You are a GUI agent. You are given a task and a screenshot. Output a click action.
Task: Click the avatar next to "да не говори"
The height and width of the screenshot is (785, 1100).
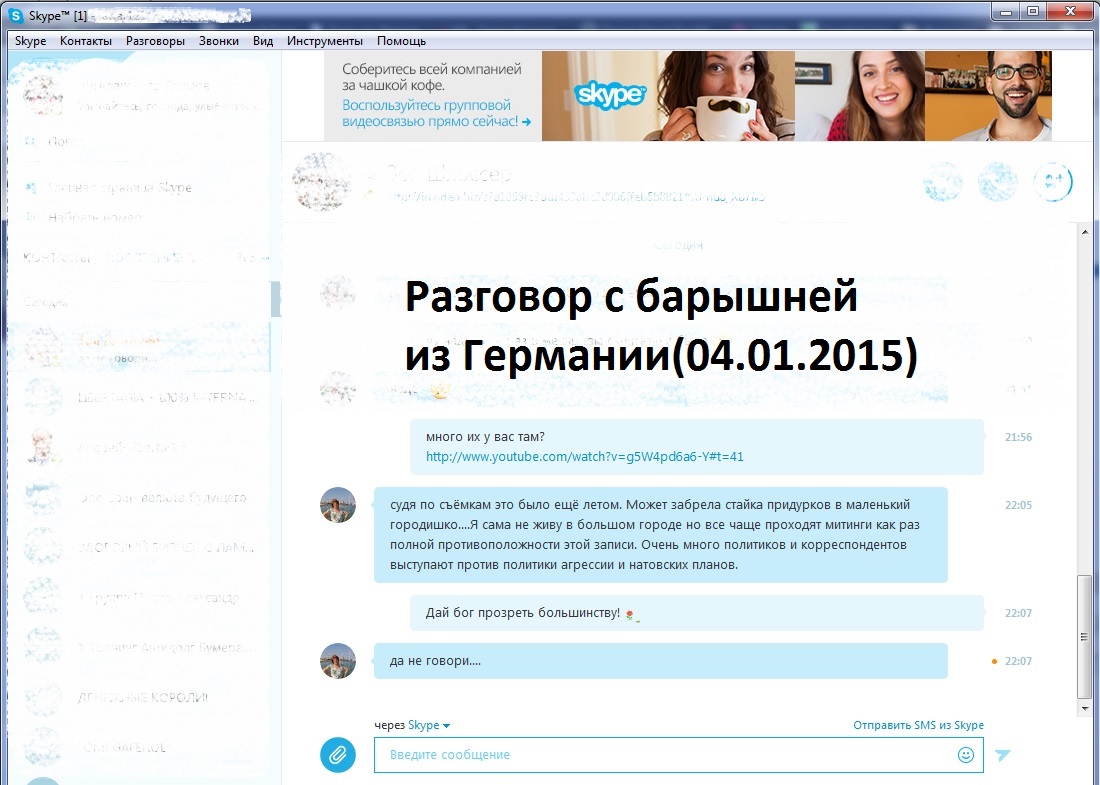pos(337,661)
